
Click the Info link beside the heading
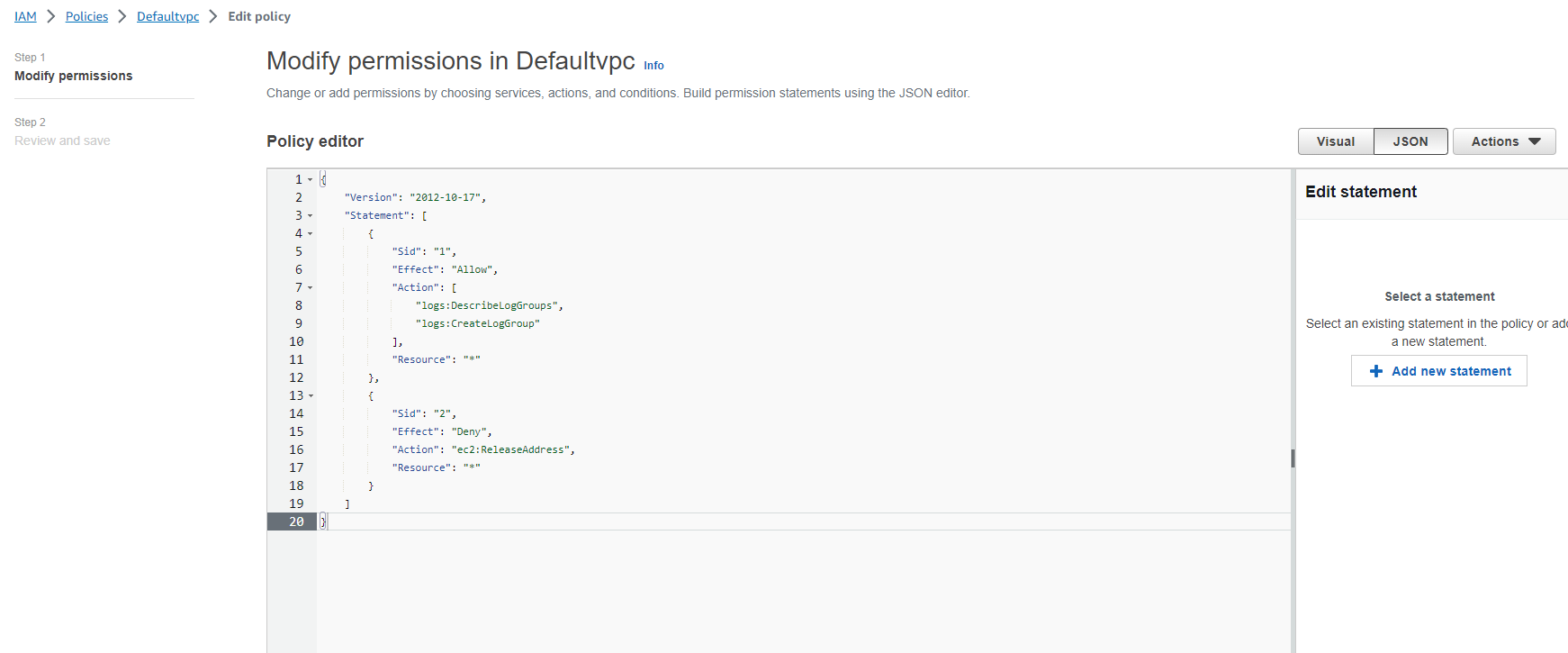point(653,66)
